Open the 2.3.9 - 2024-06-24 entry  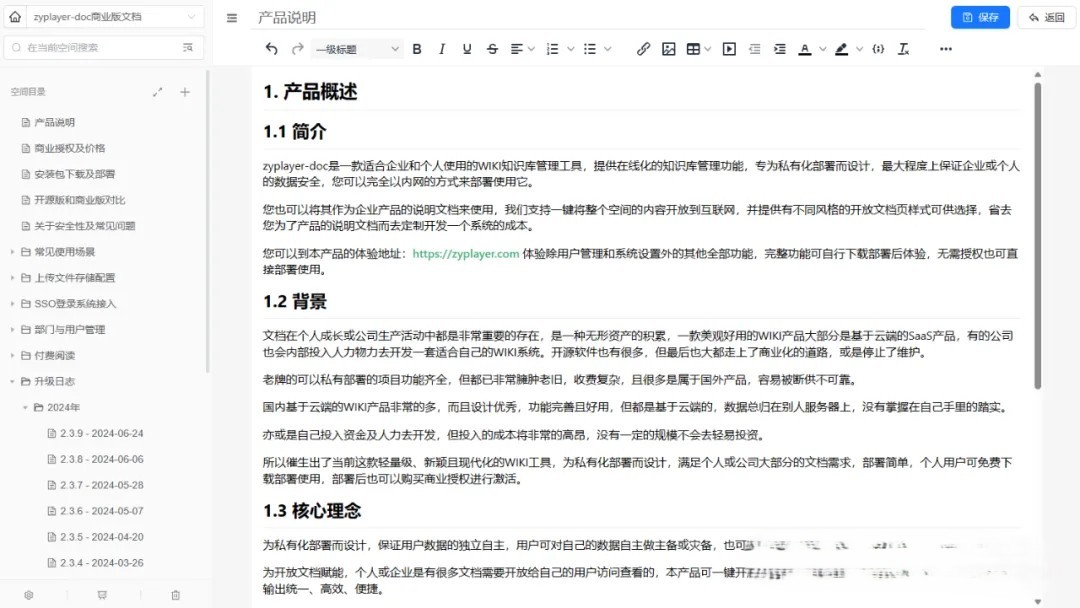pos(103,433)
